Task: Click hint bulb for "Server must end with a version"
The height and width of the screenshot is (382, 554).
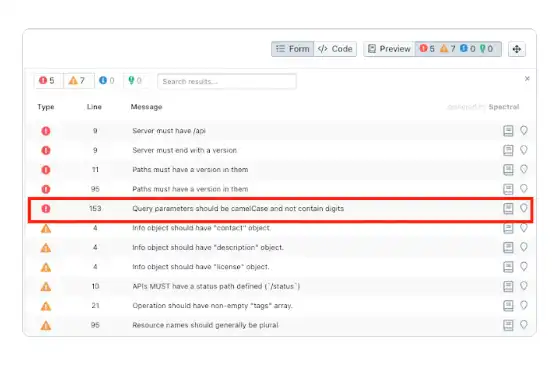Action: click(524, 150)
